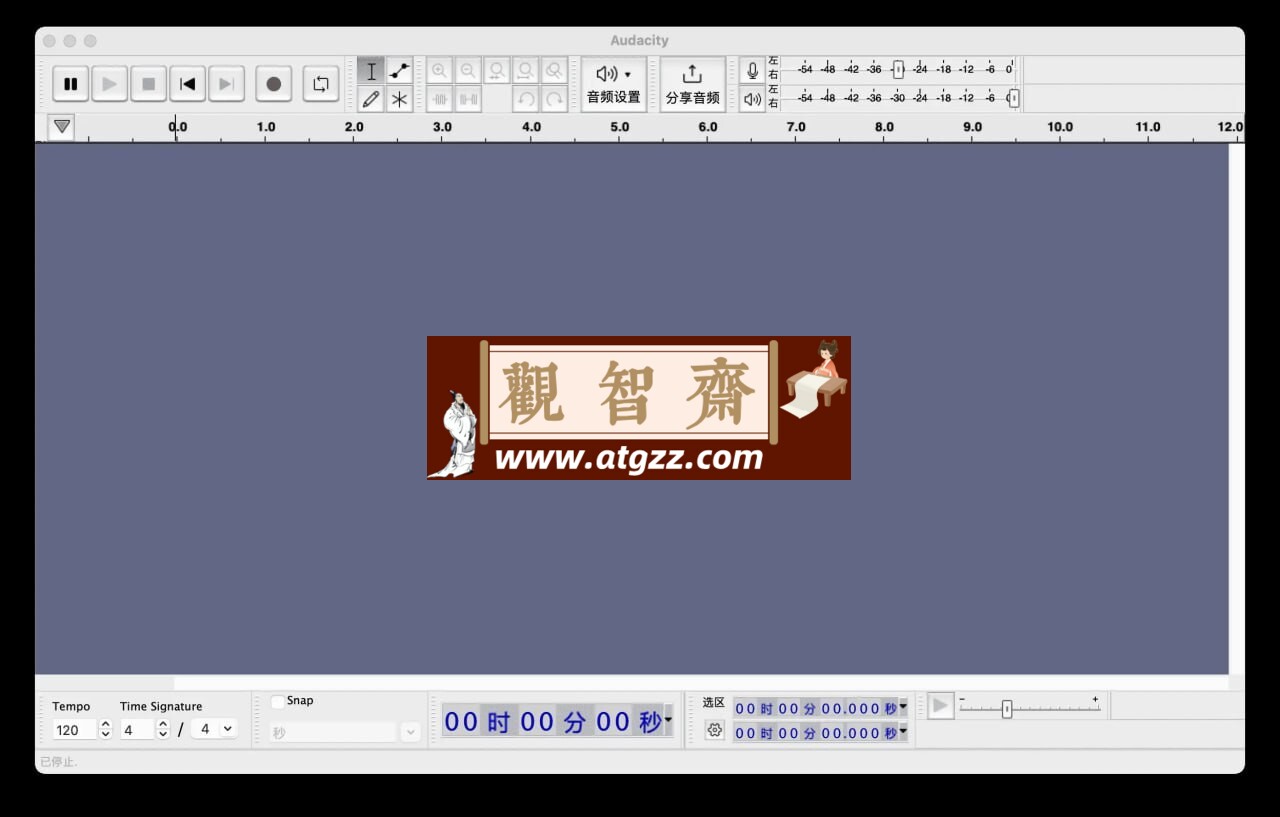Click the Zoom Out magnifier
Viewport: 1280px width, 817px height.
tap(468, 71)
